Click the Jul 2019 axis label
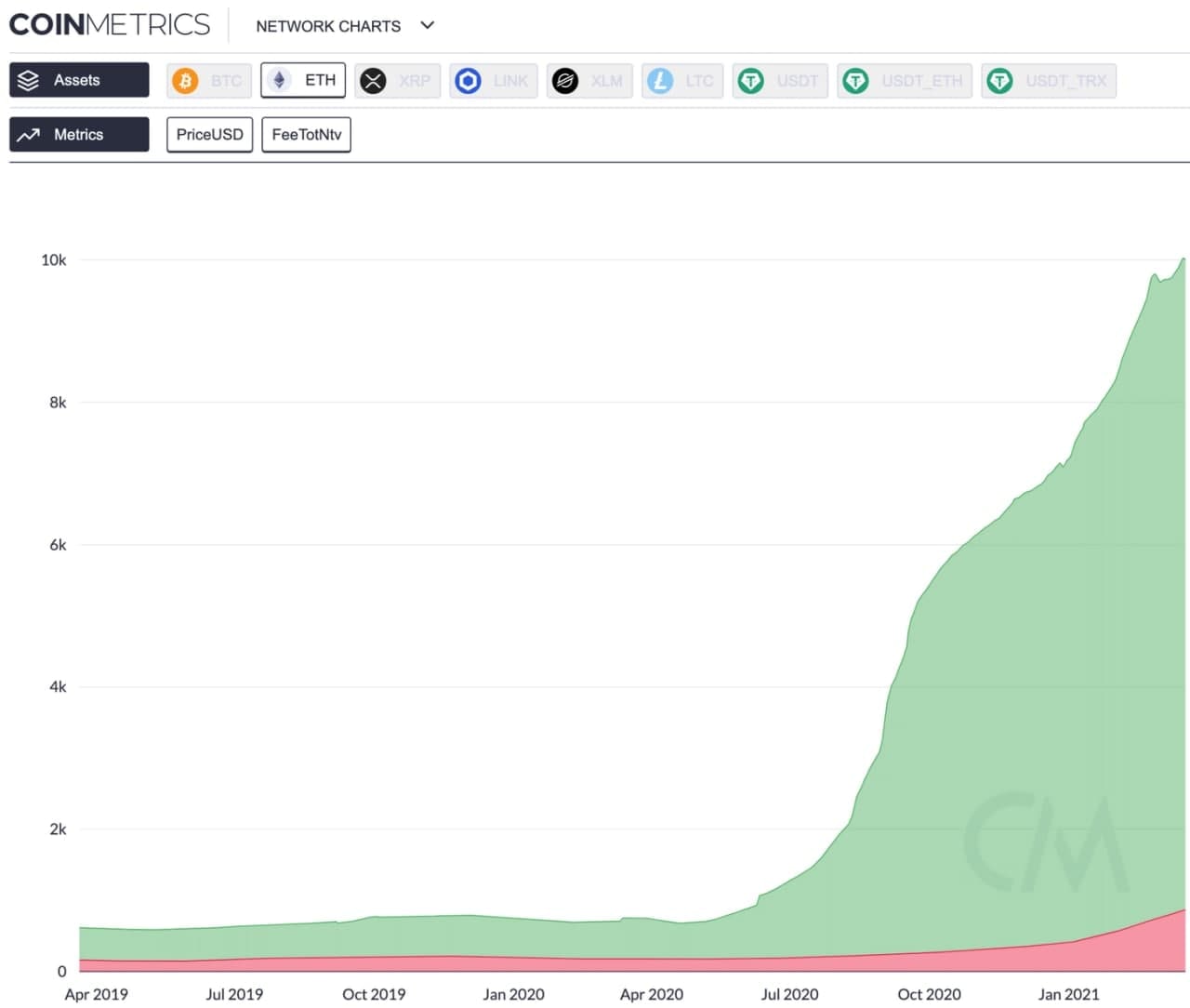 pyautogui.click(x=234, y=994)
